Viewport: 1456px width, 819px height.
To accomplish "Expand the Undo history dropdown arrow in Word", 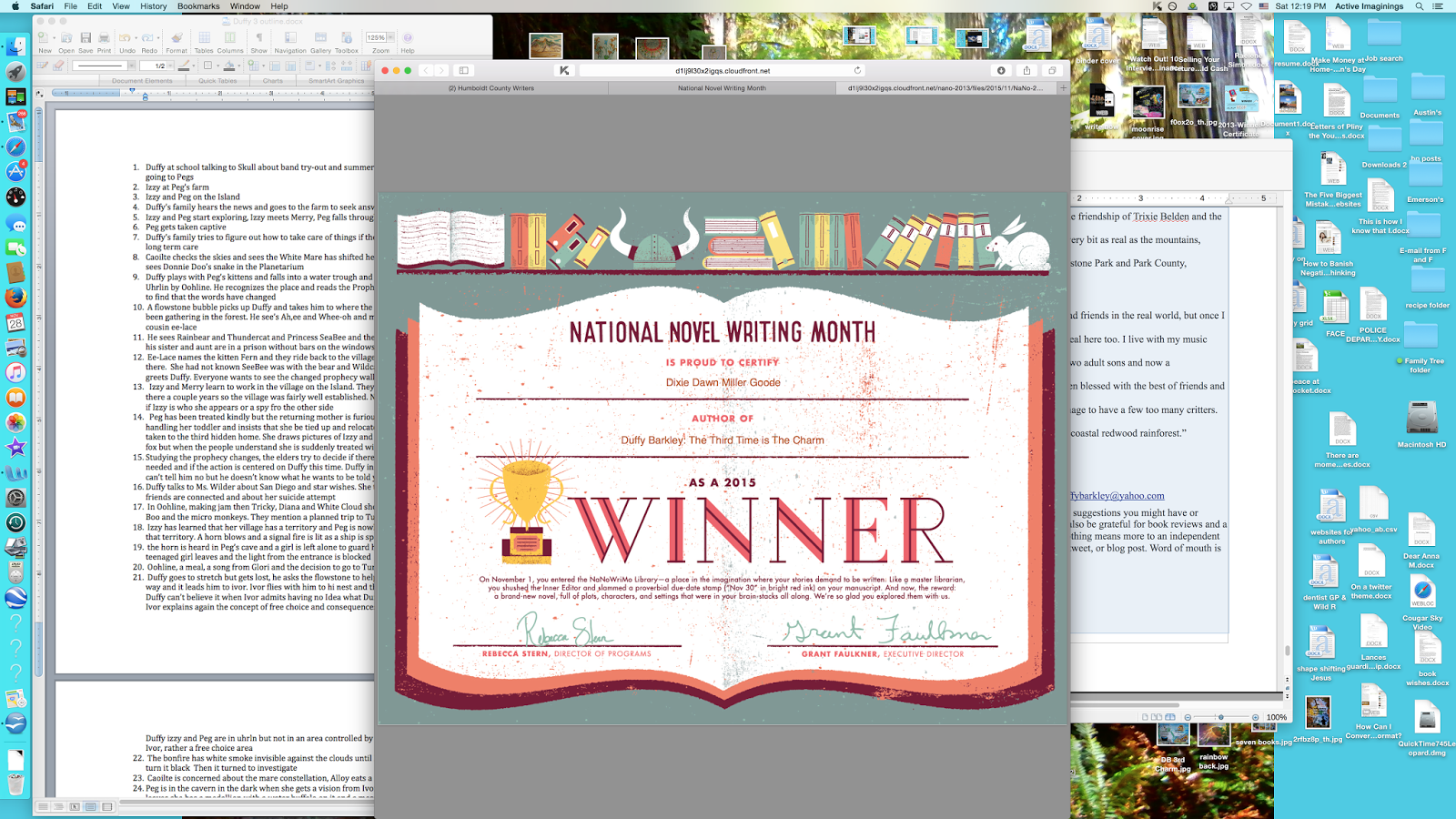I will pyautogui.click(x=135, y=38).
